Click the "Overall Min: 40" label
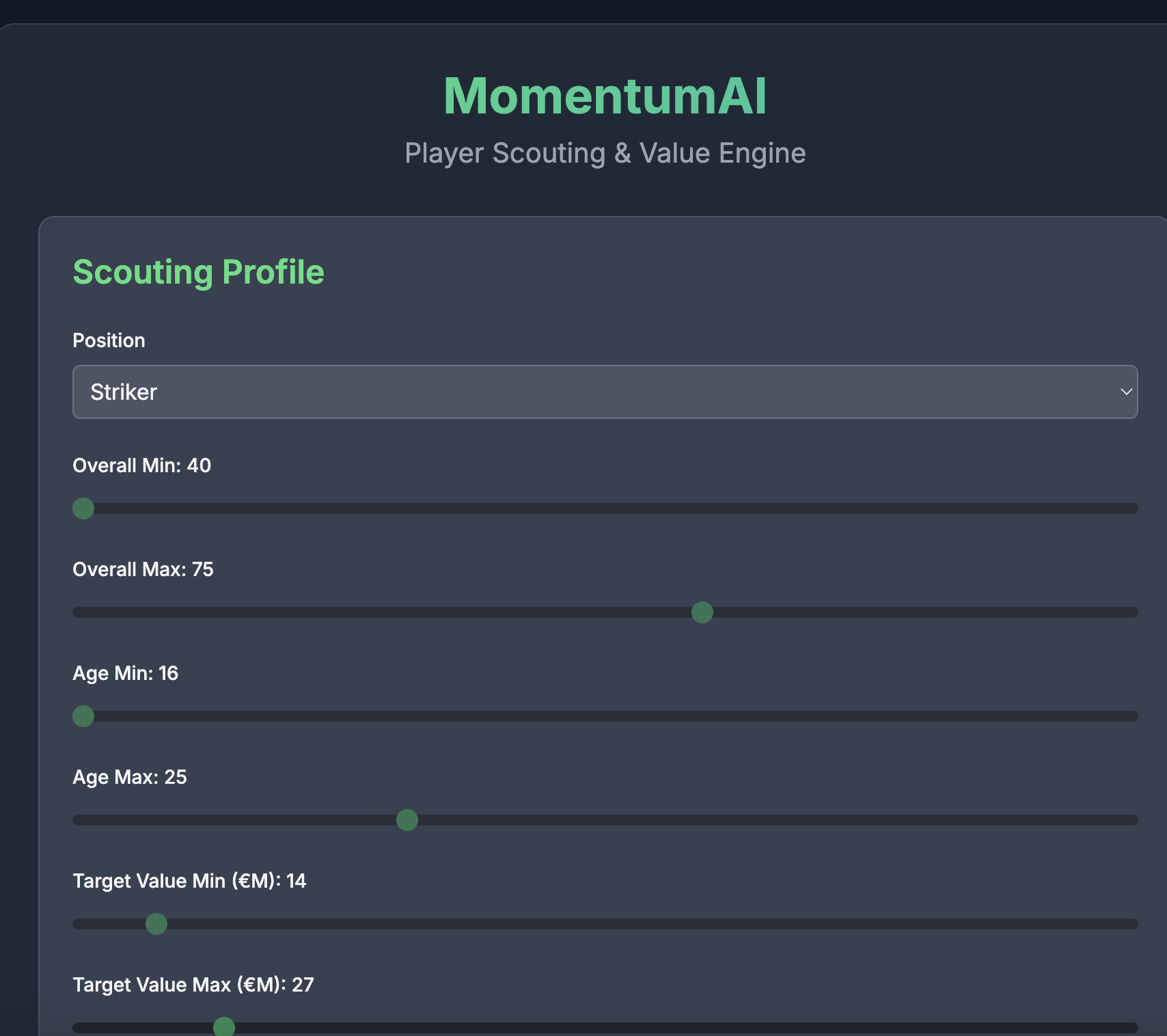Screen dimensions: 1167x1036 tap(141, 465)
